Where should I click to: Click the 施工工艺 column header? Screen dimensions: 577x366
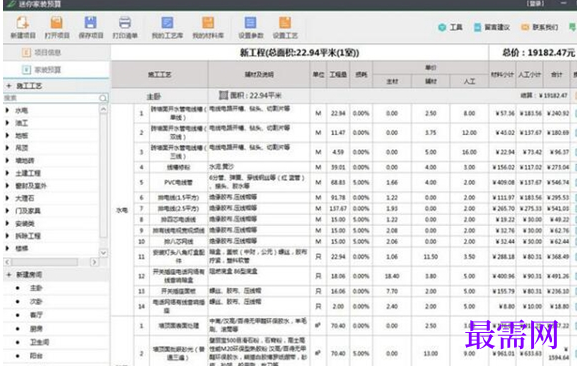(160, 74)
